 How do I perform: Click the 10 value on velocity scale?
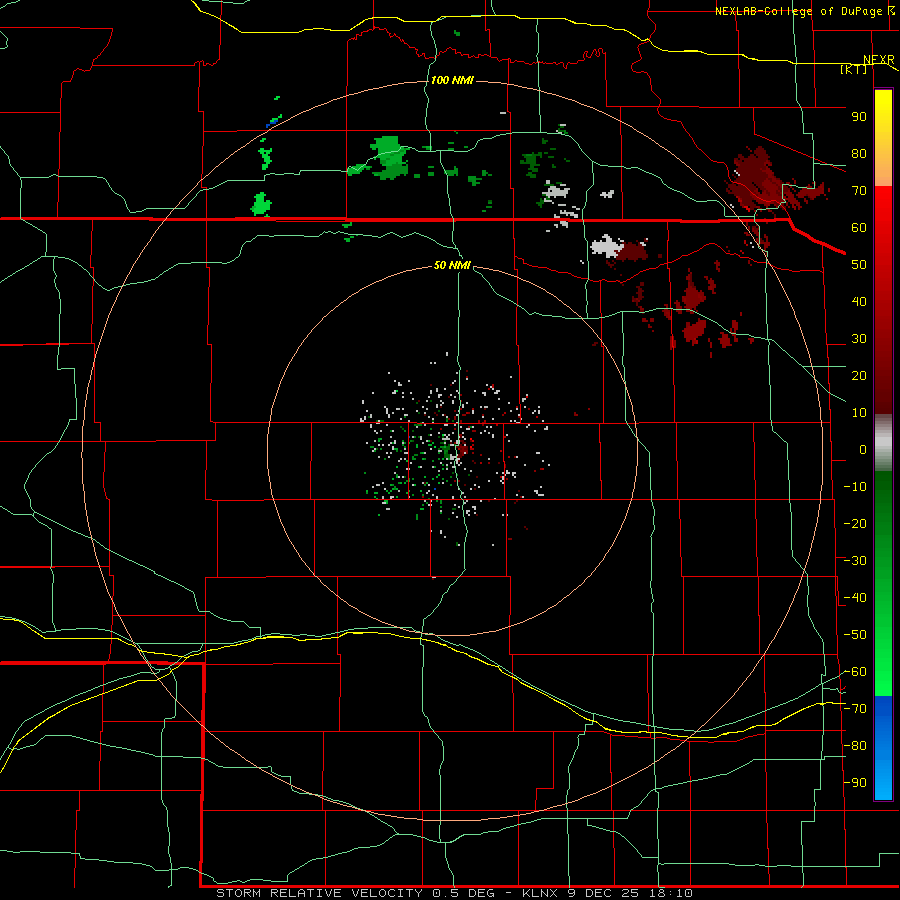(x=859, y=413)
